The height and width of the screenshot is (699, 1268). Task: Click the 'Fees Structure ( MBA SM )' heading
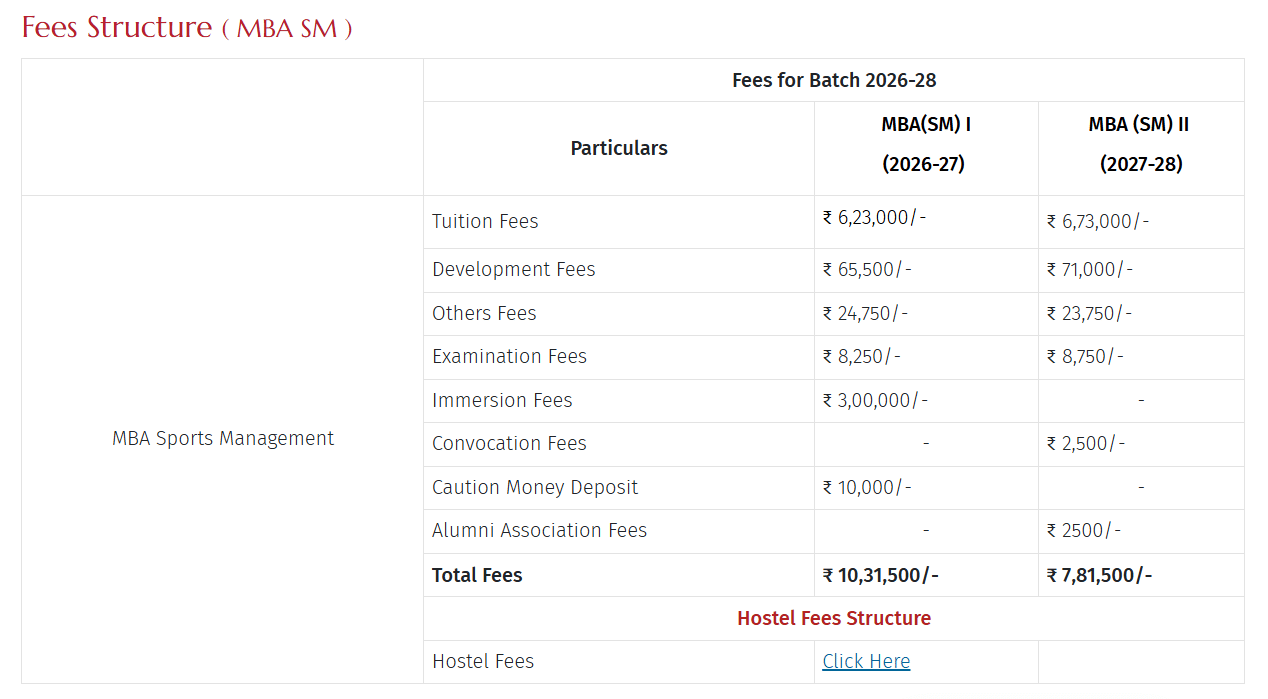pyautogui.click(x=187, y=27)
